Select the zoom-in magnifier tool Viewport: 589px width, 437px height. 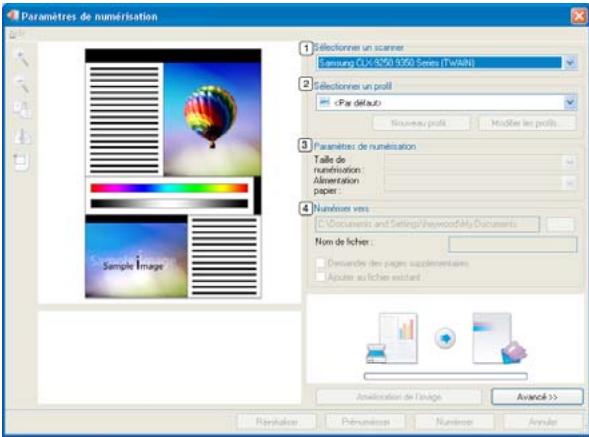click(x=22, y=59)
